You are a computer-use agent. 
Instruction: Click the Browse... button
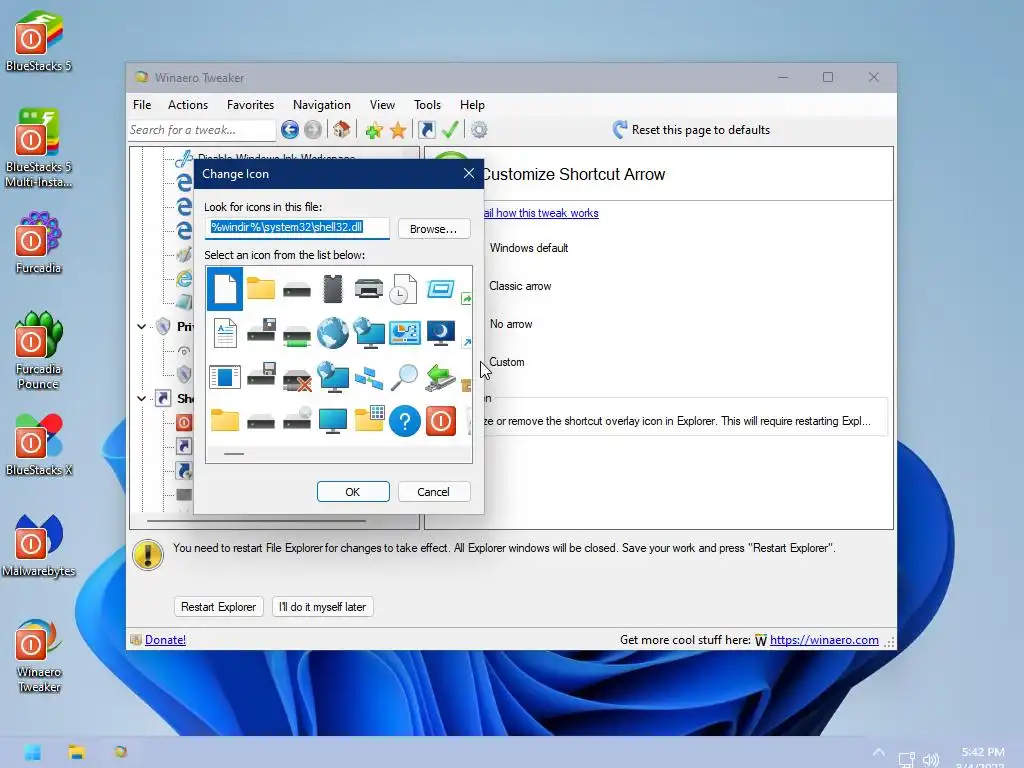434,229
